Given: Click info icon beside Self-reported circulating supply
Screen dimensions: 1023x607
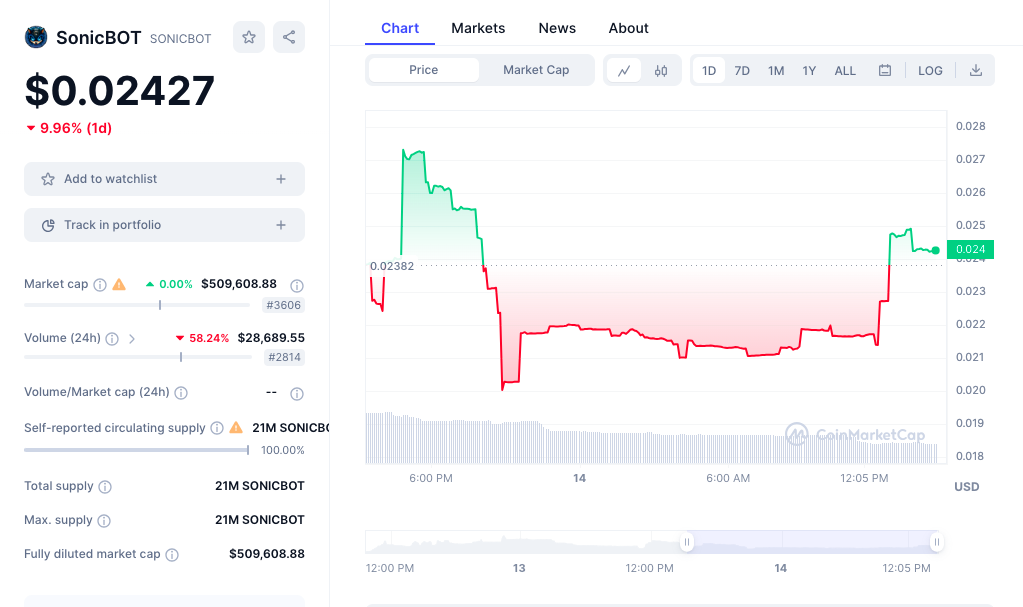Looking at the screenshot, I should pos(217,428).
